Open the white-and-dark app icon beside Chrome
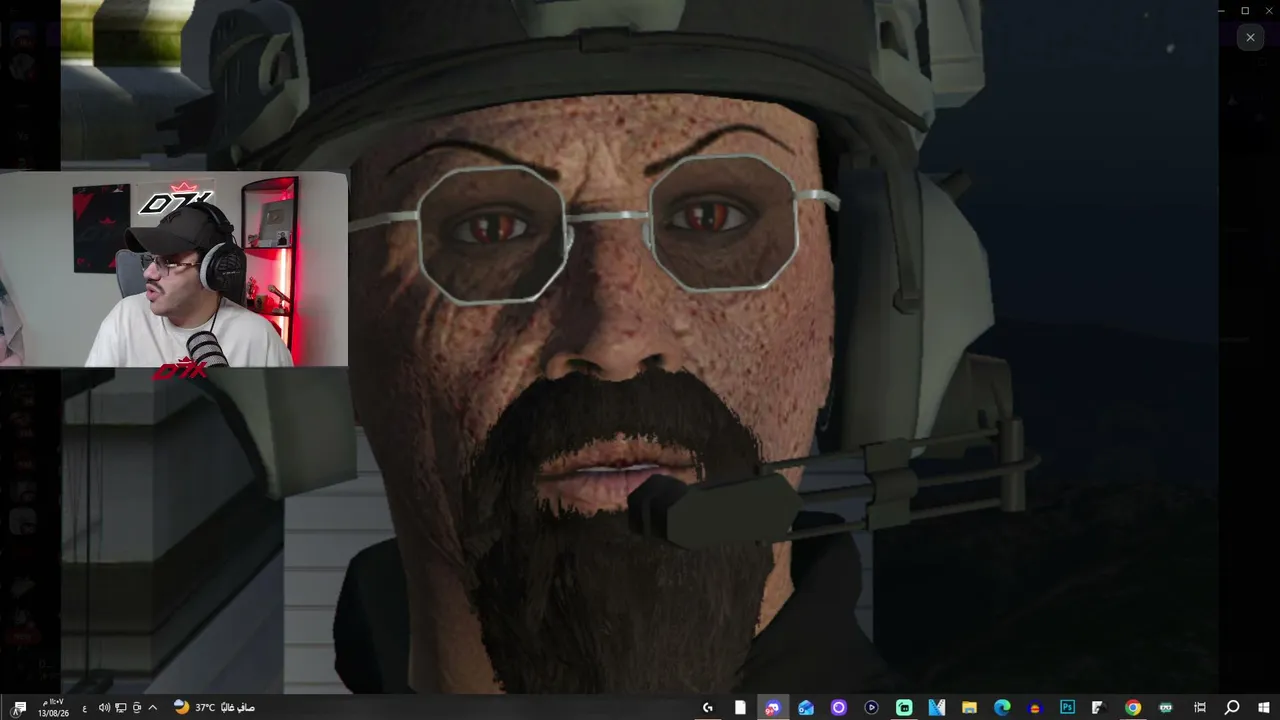 coord(1098,708)
